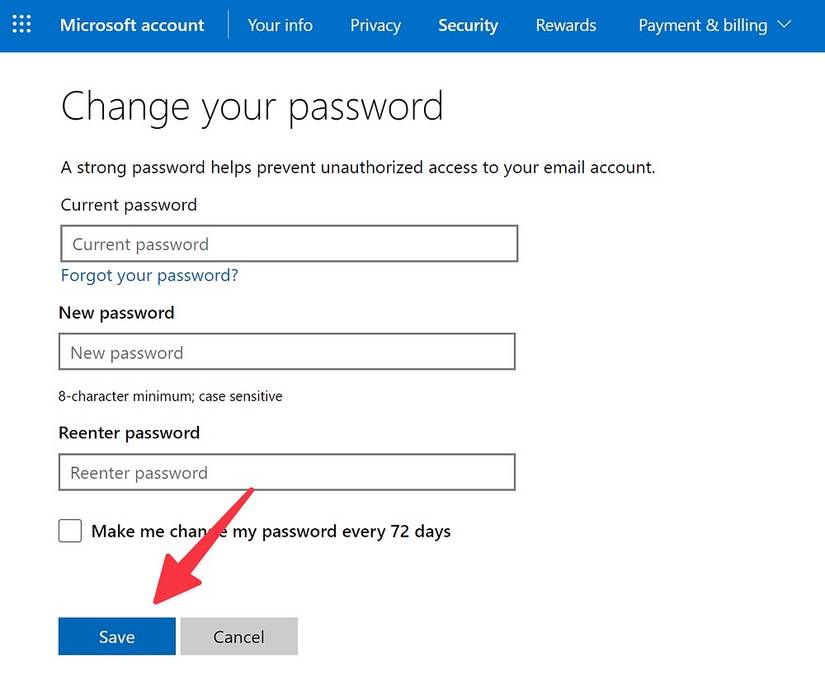
Task: Click the New password field label
Action: 116,312
